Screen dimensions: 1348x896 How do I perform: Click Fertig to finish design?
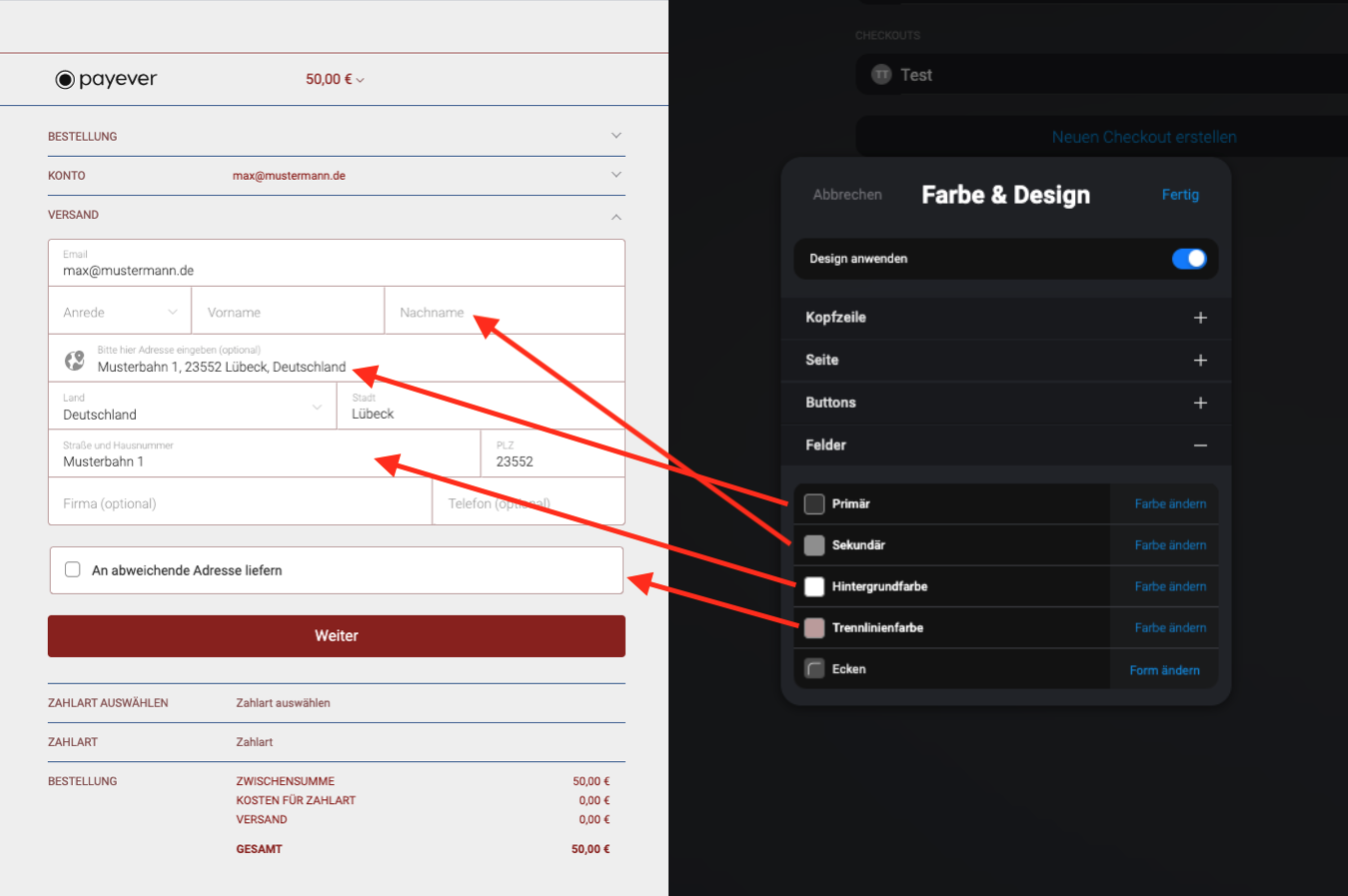[1180, 195]
